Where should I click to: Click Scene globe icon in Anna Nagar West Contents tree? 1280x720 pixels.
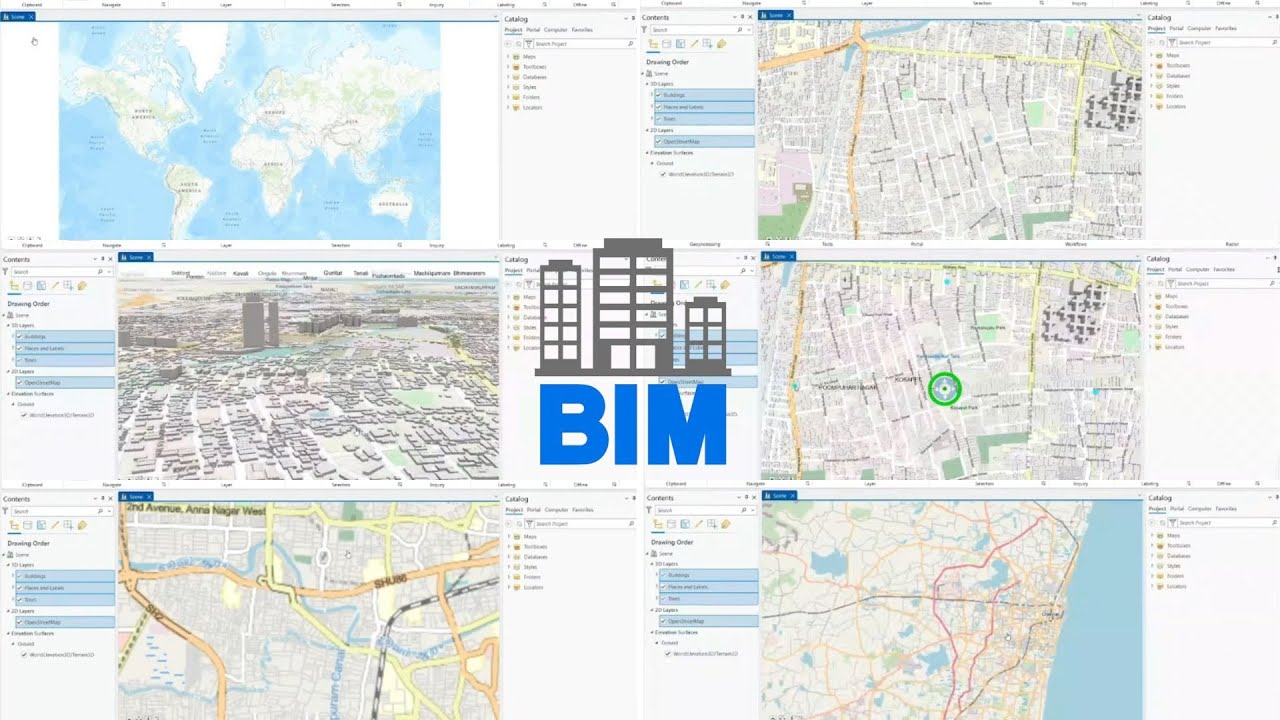[11, 554]
